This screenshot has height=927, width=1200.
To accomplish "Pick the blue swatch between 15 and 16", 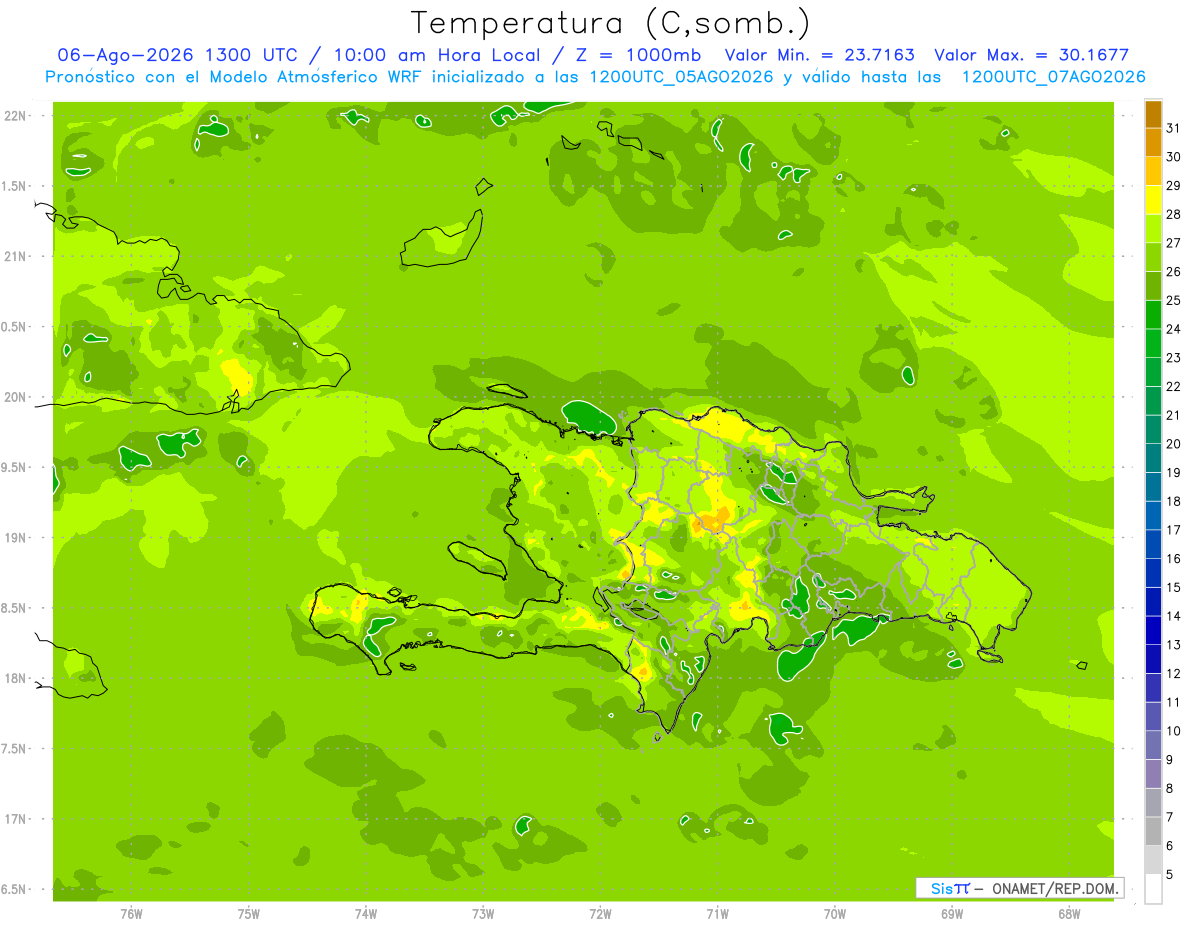I will coord(1153,573).
